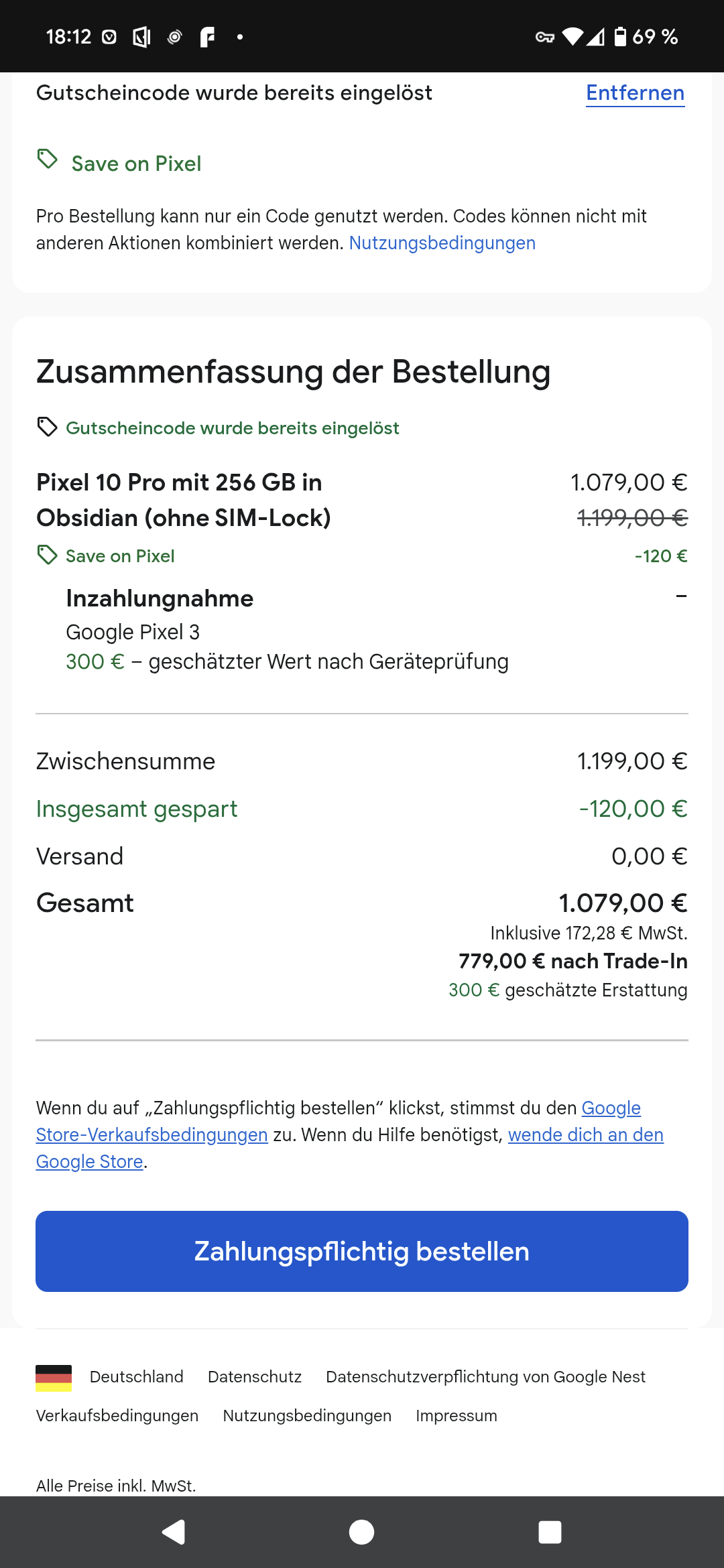Image resolution: width=724 pixels, height=1568 pixels.
Task: Tap the Save on Pixel tag icon
Action: click(48, 160)
